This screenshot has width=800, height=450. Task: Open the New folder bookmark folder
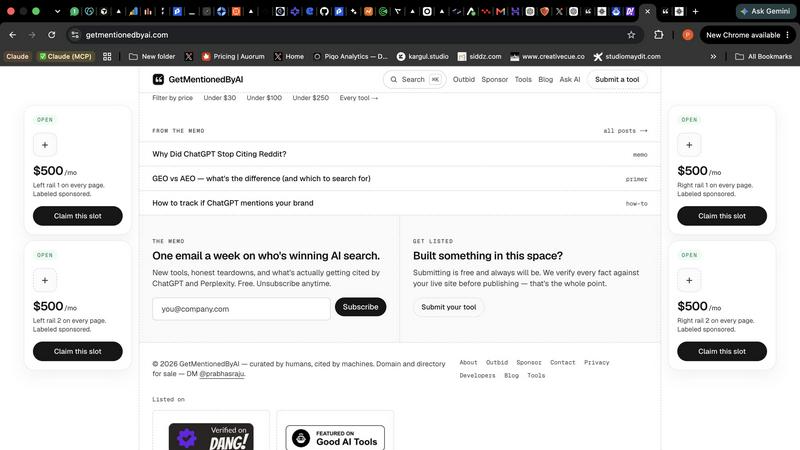152,57
